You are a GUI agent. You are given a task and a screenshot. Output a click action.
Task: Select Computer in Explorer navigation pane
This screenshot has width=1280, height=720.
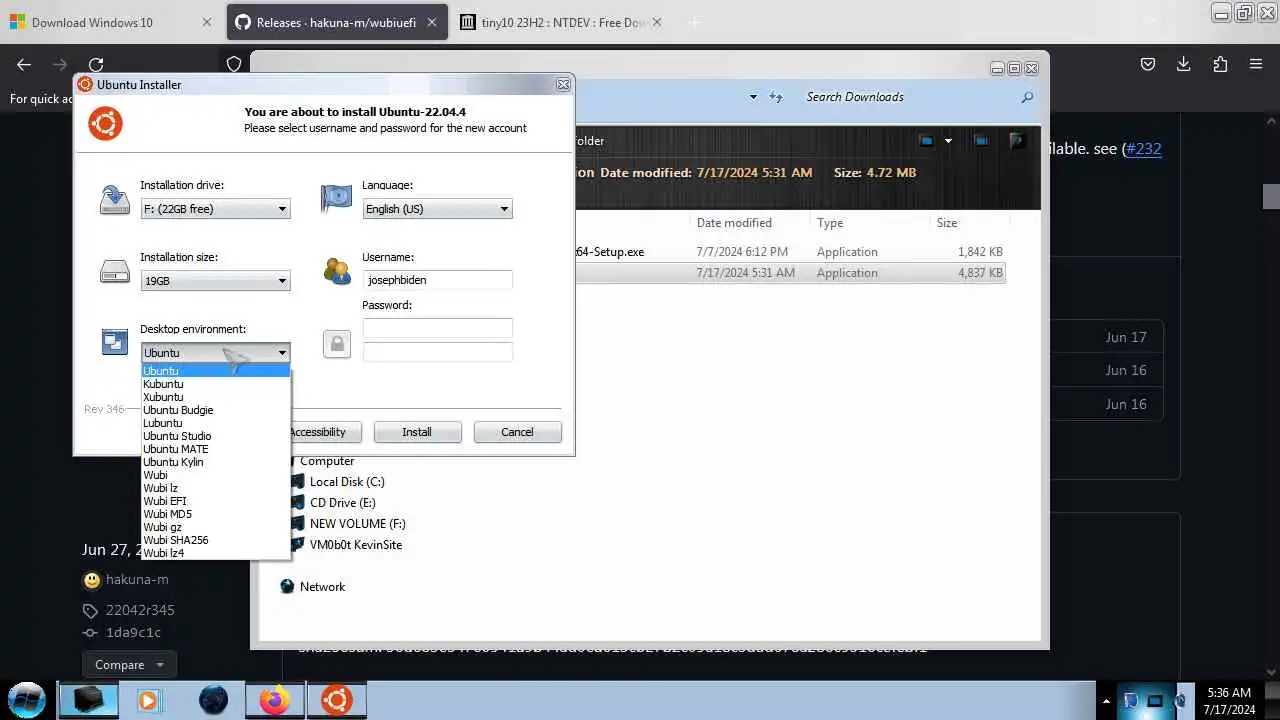(x=327, y=461)
